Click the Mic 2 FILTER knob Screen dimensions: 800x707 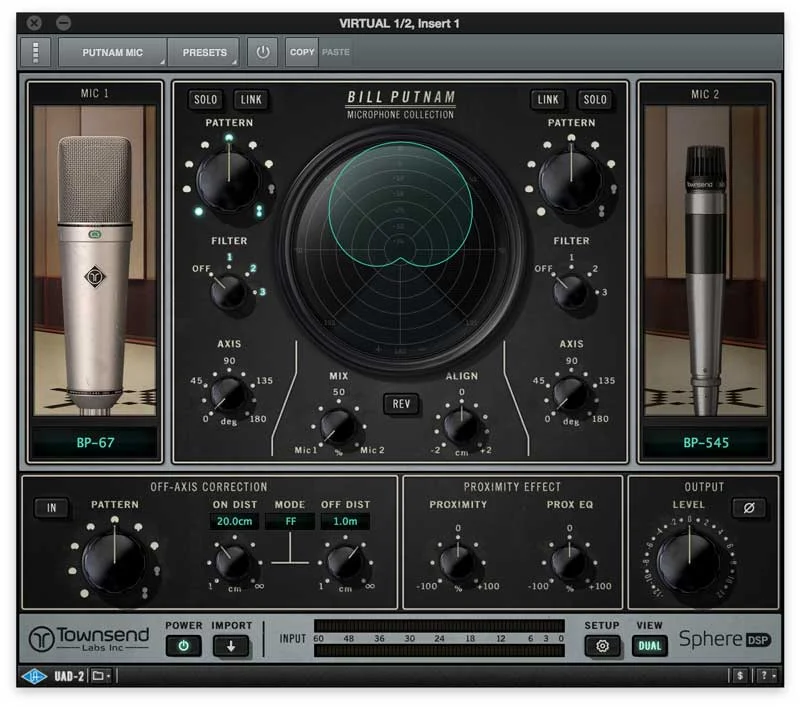pyautogui.click(x=570, y=291)
